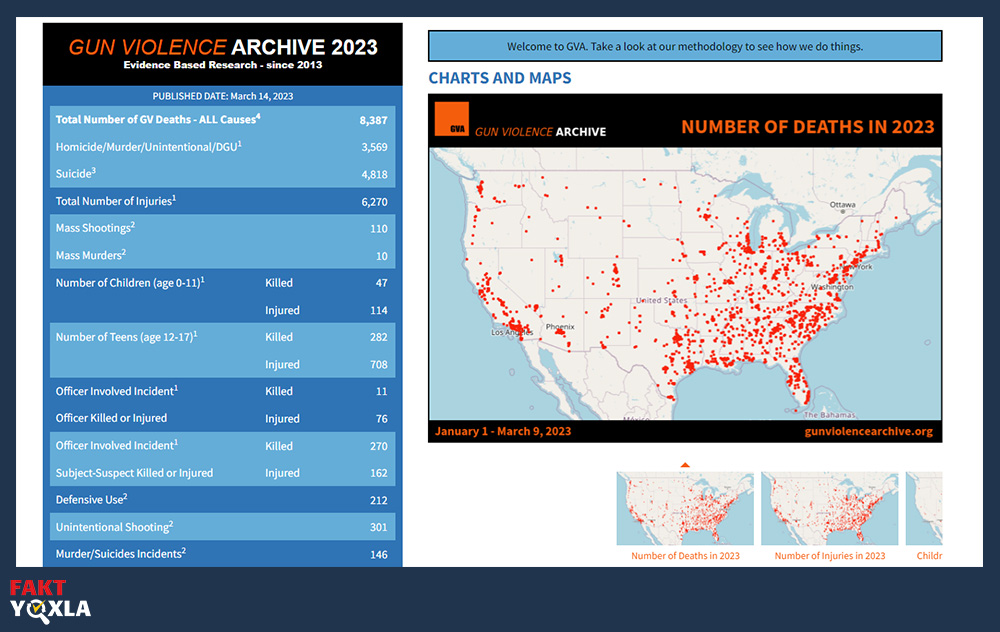Click 'Total Number of GV Deaths - ALL Causes' row
This screenshot has width=1000, height=632.
[x=223, y=120]
